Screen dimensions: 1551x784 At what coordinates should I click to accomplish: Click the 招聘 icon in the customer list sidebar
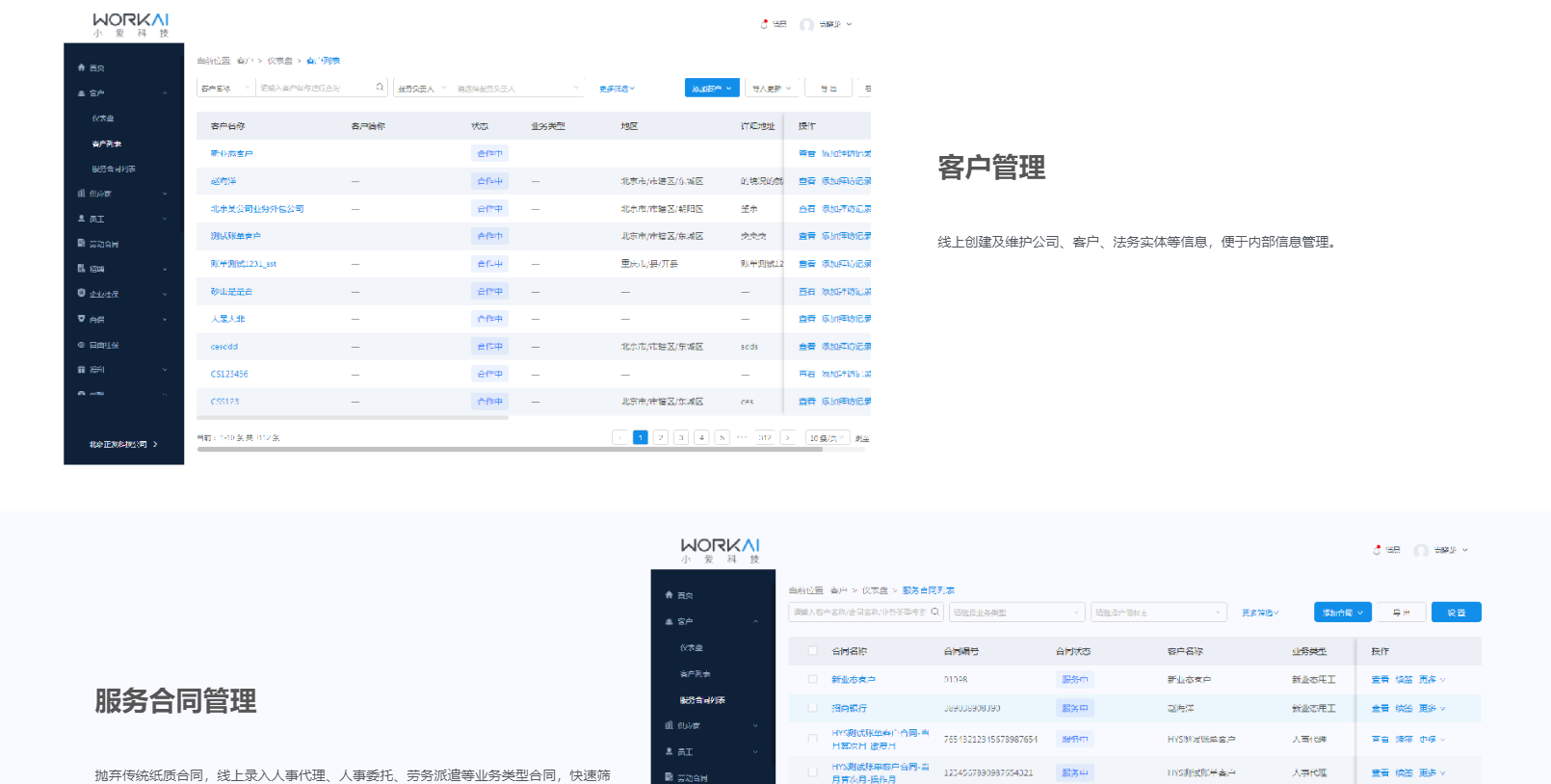[81, 268]
